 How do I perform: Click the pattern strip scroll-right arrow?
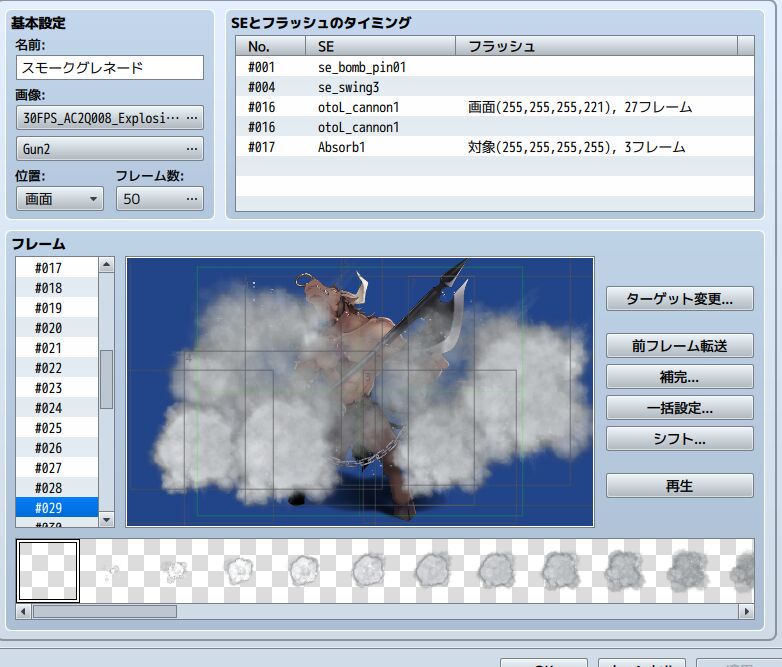pos(746,611)
